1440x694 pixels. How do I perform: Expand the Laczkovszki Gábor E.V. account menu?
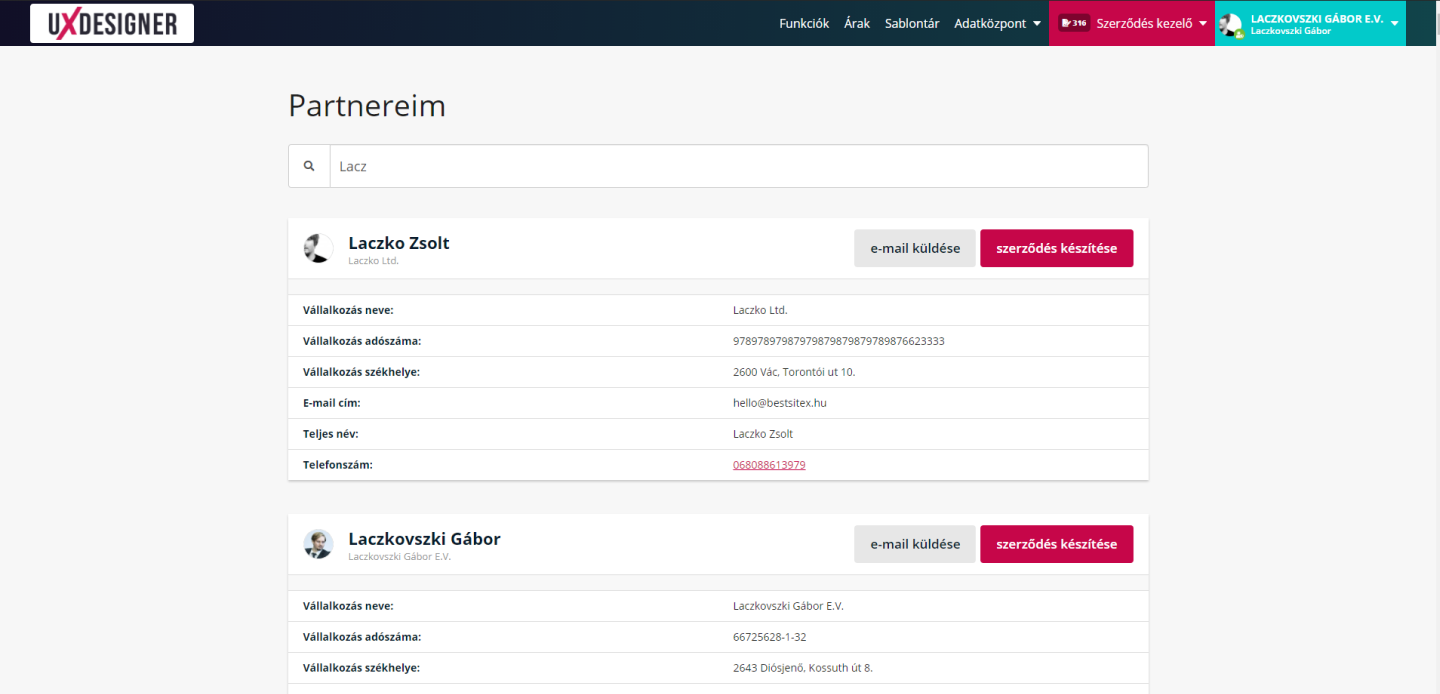[x=1394, y=23]
